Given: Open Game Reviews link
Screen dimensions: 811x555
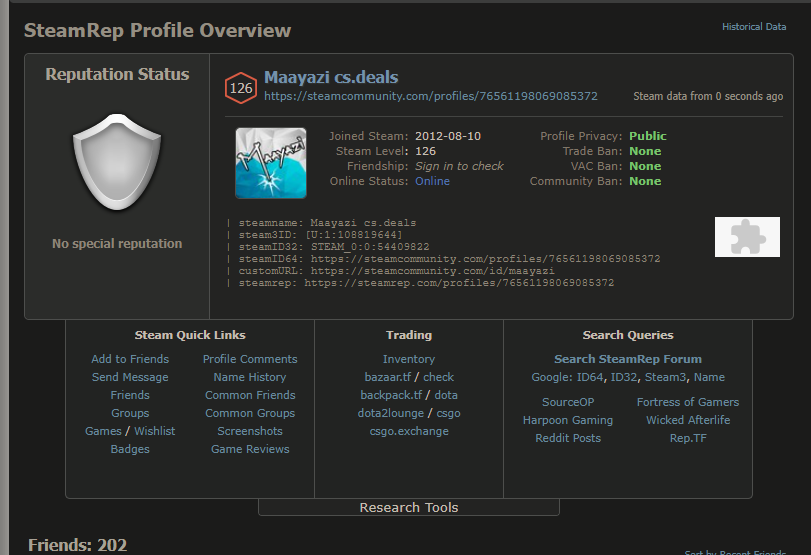Looking at the screenshot, I should coord(250,449).
